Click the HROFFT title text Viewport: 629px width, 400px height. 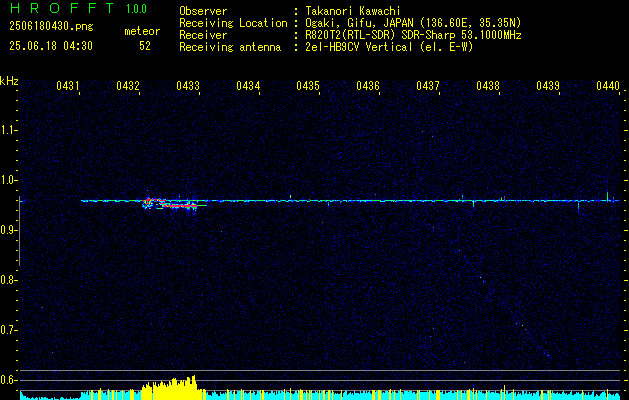(62, 8)
